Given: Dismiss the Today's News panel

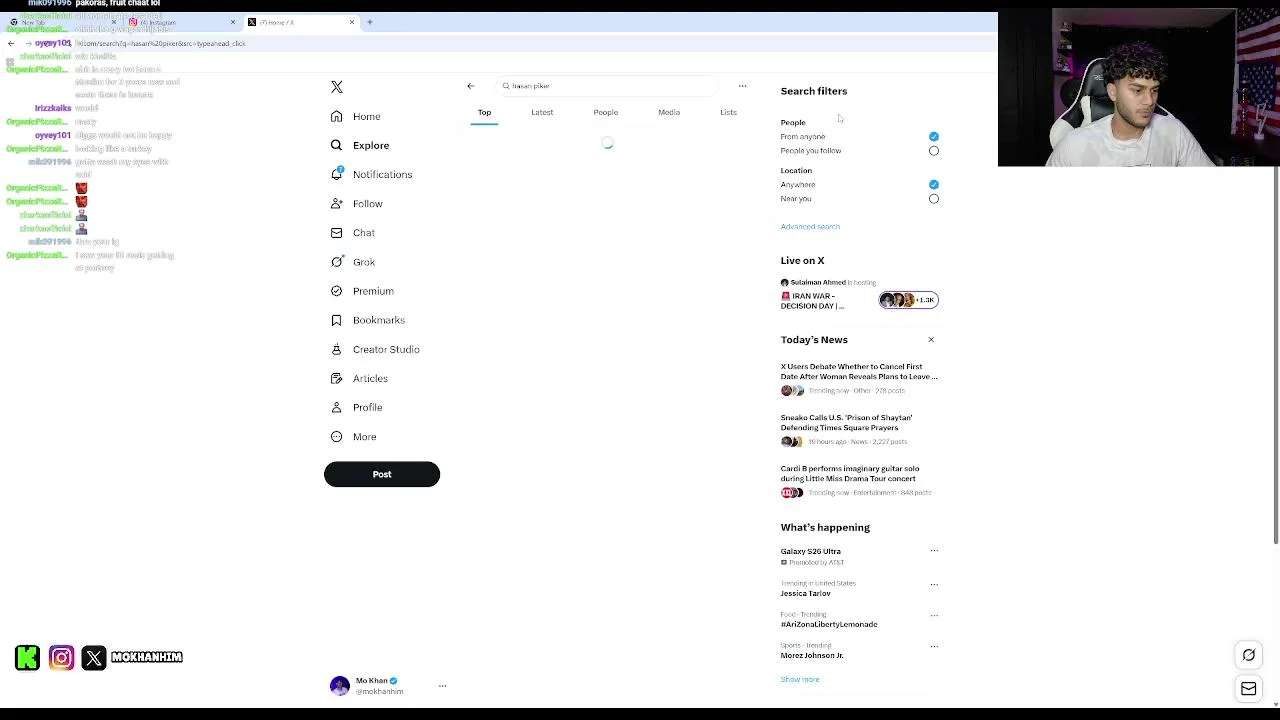Looking at the screenshot, I should (931, 340).
